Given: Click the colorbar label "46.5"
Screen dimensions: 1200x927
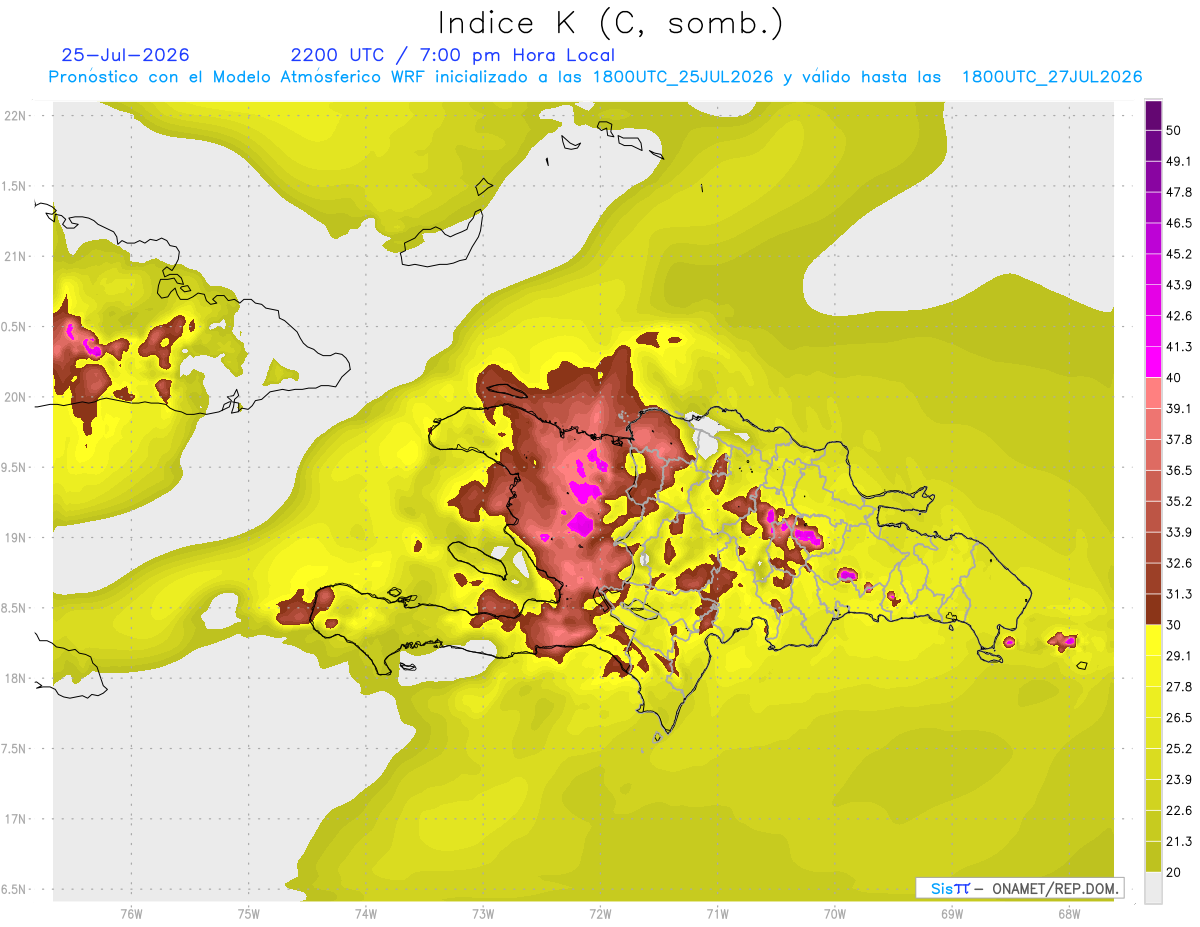Looking at the screenshot, I should 1179,223.
